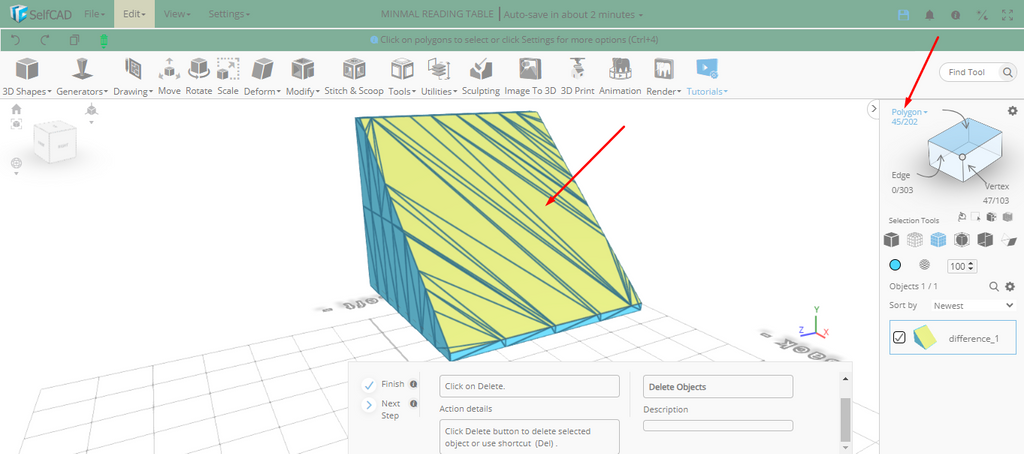This screenshot has height=454, width=1024.
Task: Toggle the half-open cube selection tool
Action: [985, 240]
